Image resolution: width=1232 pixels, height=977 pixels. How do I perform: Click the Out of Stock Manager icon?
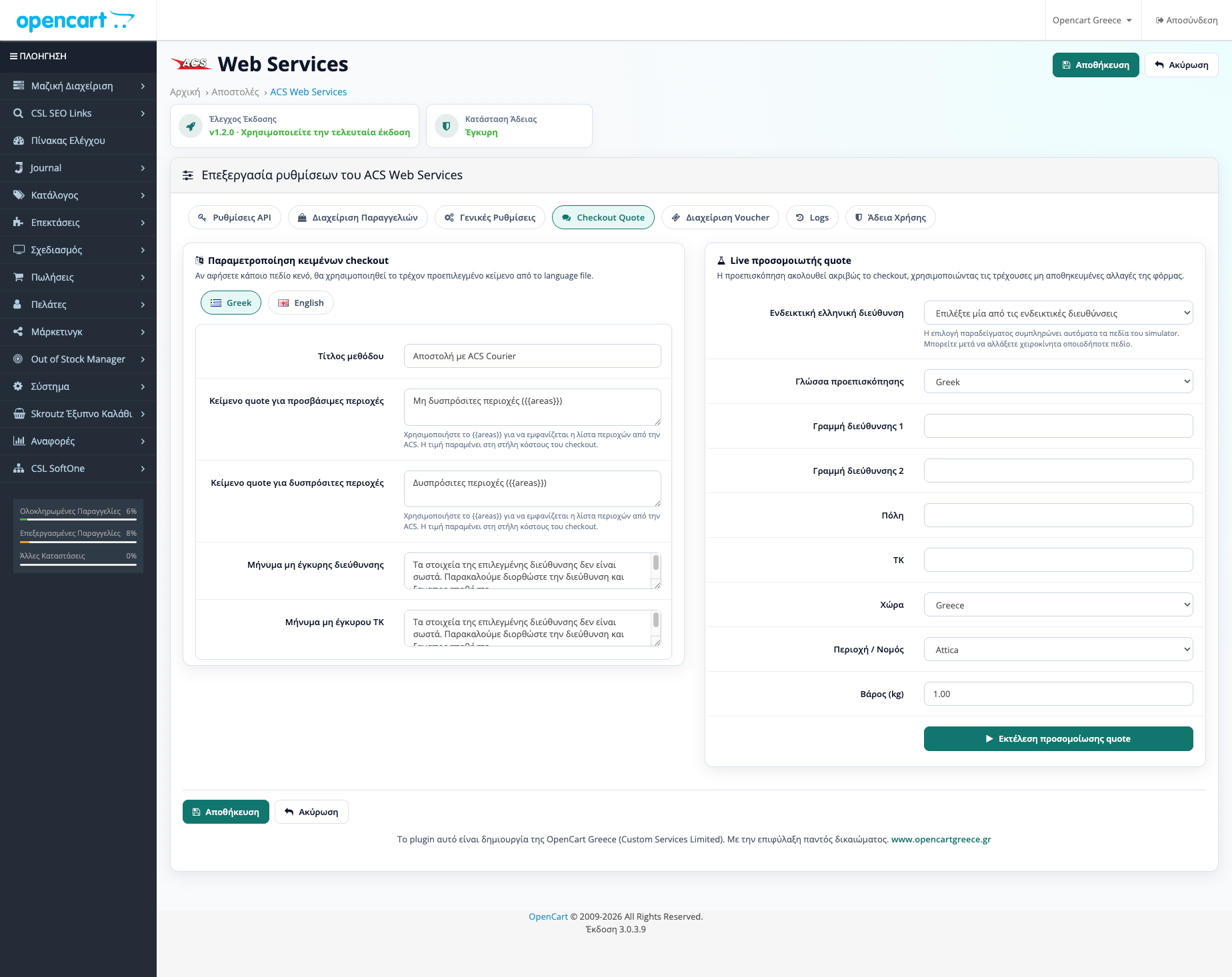18,359
